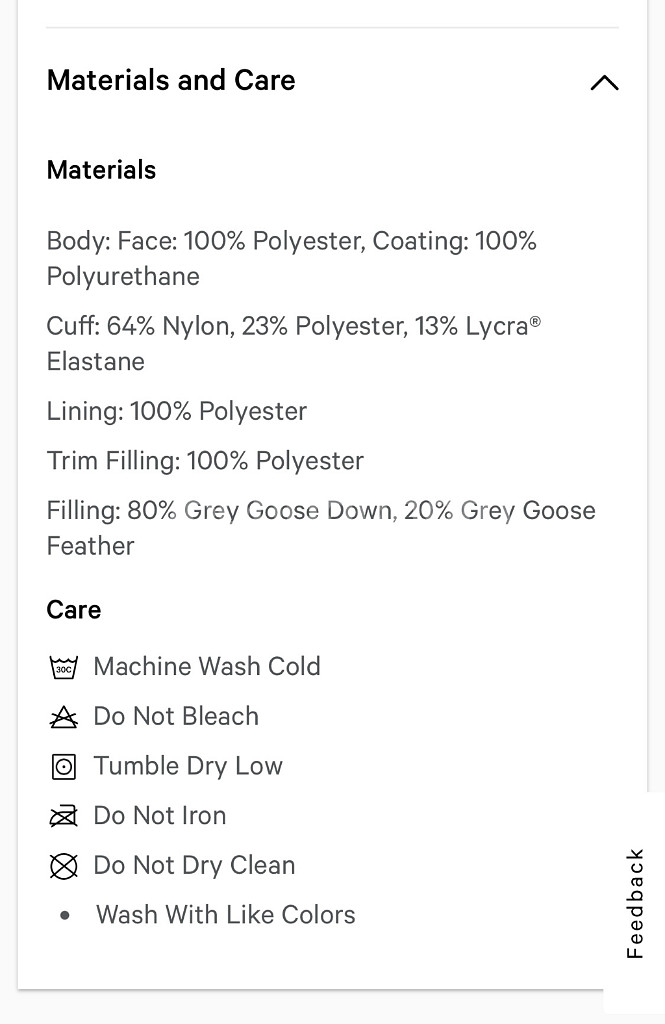This screenshot has width=665, height=1024.
Task: Click the tumble dry low icon
Action: pos(64,767)
